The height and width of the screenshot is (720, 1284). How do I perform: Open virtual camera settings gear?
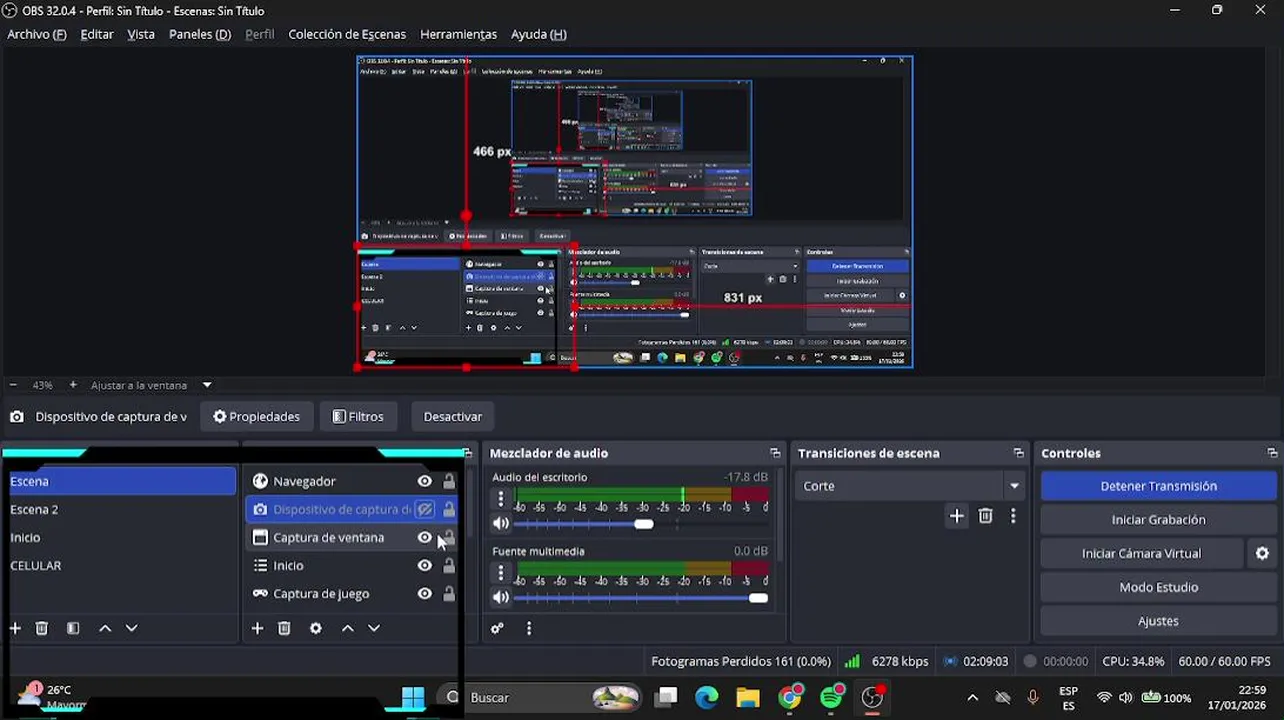pyautogui.click(x=1262, y=553)
